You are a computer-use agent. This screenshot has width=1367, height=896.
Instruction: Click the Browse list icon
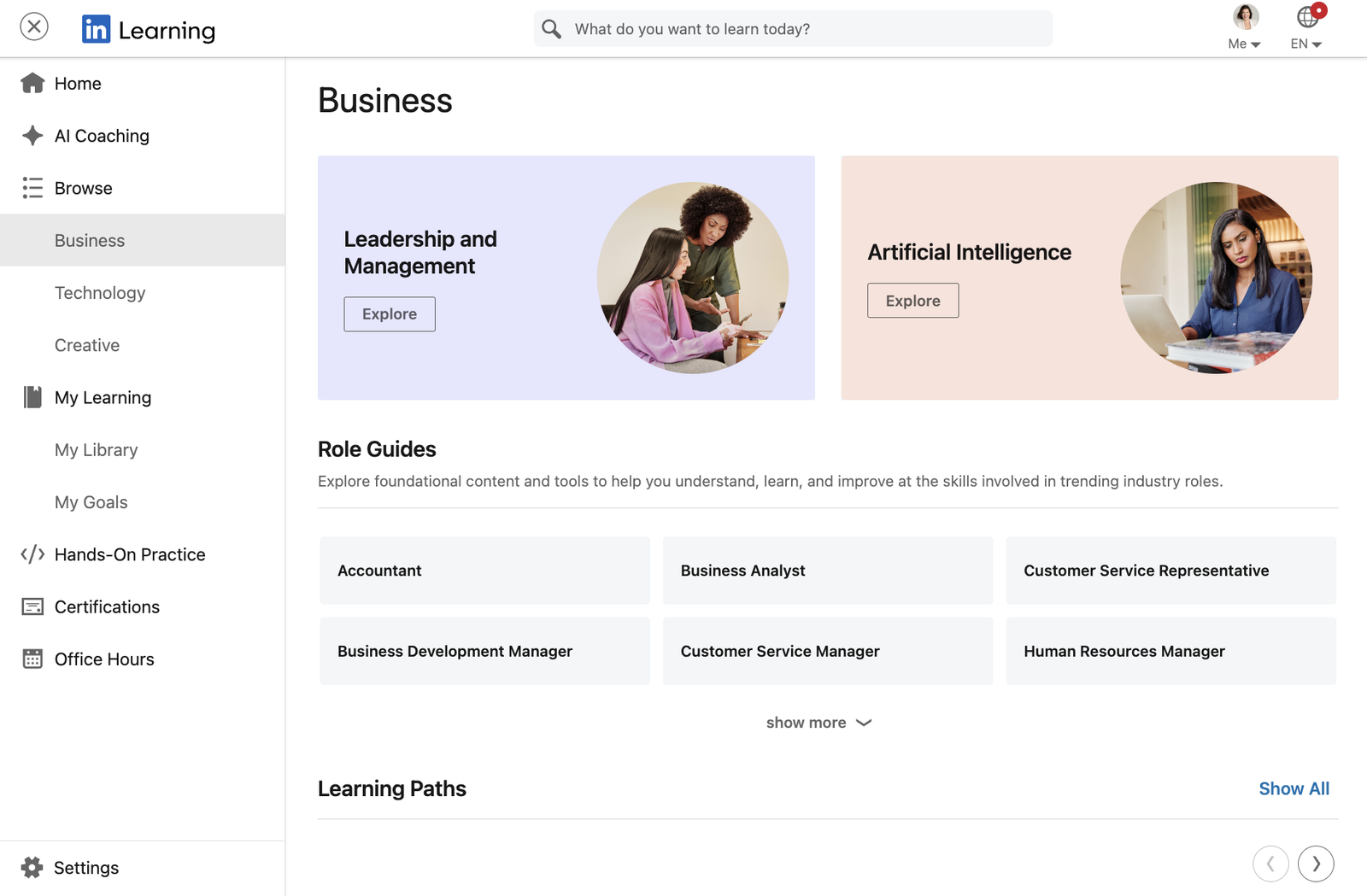tap(32, 188)
